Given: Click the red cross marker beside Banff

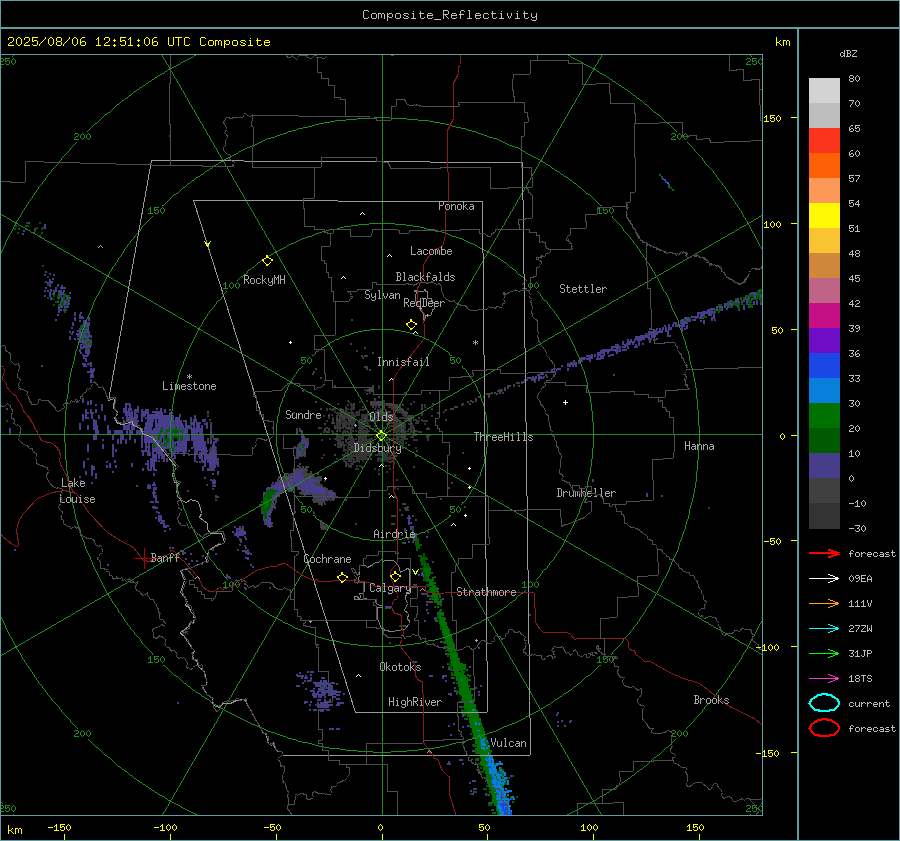Looking at the screenshot, I should (143, 558).
